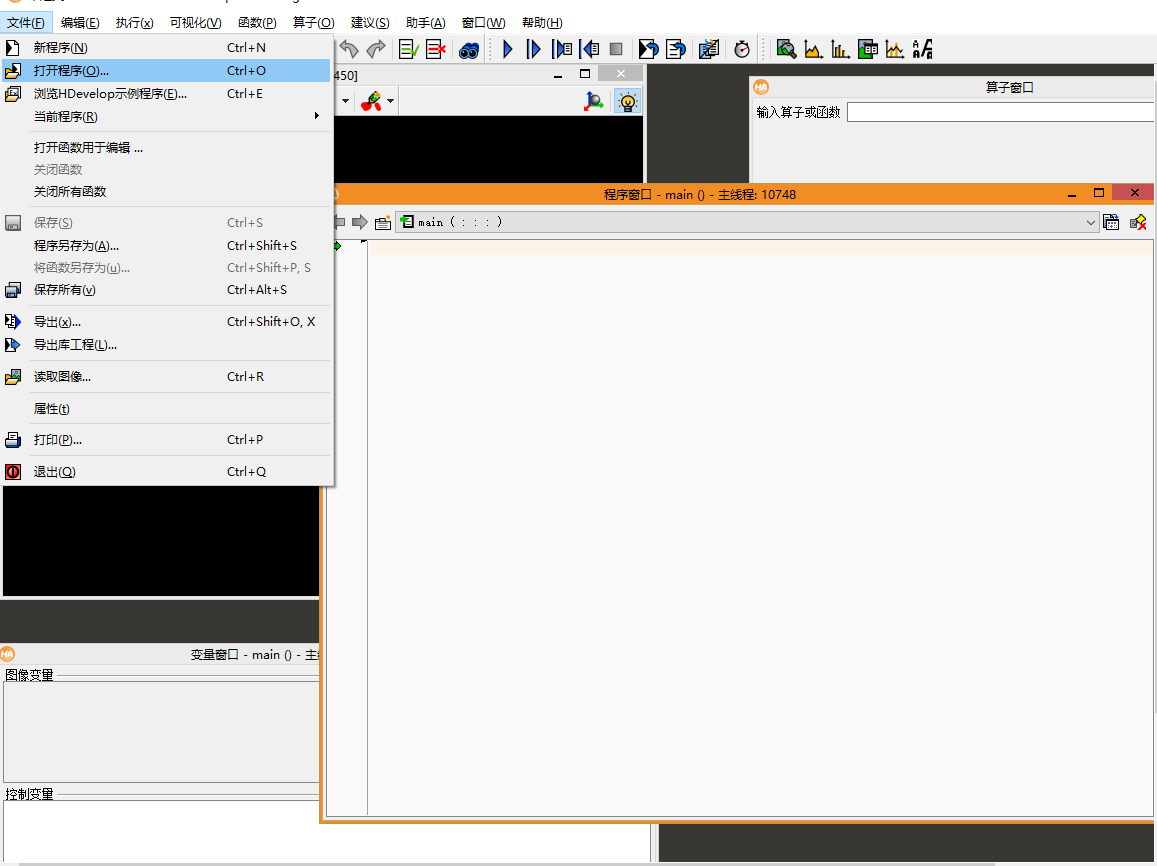Activate selected program lines icon

(x=408, y=49)
